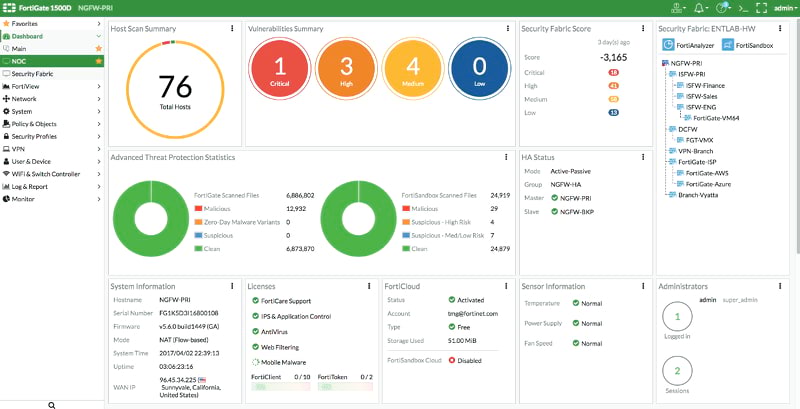Image resolution: width=800 pixels, height=409 pixels.
Task: Open the Security Fabric dashboard item
Action: (52, 74)
